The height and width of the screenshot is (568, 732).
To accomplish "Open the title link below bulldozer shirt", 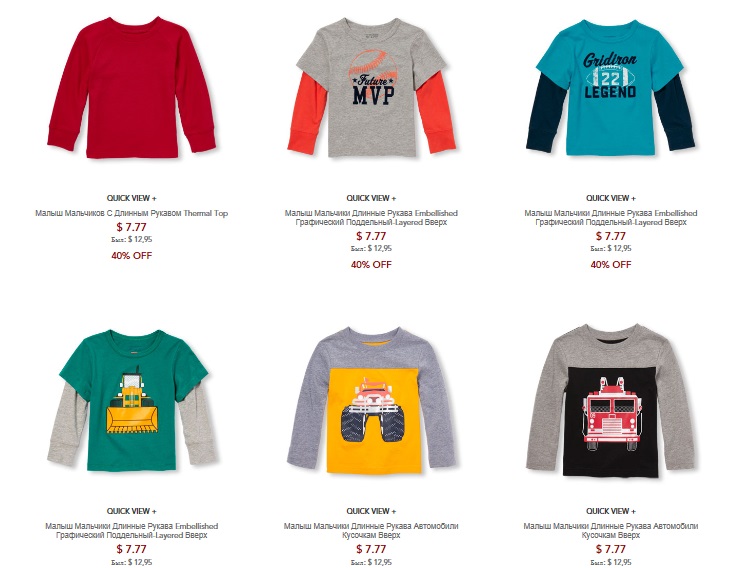I will point(132,531).
